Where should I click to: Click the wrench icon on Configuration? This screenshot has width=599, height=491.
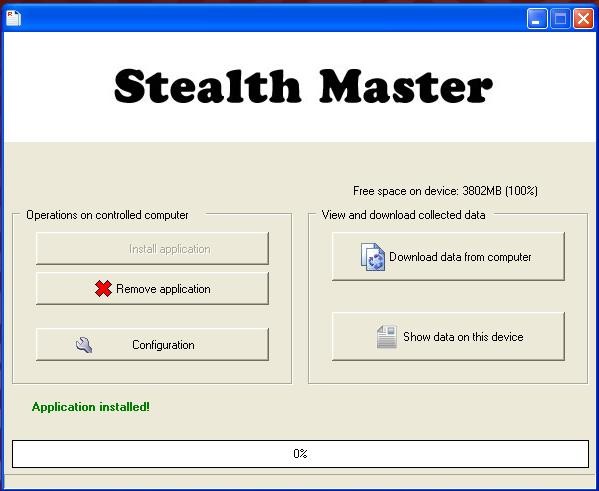click(84, 345)
